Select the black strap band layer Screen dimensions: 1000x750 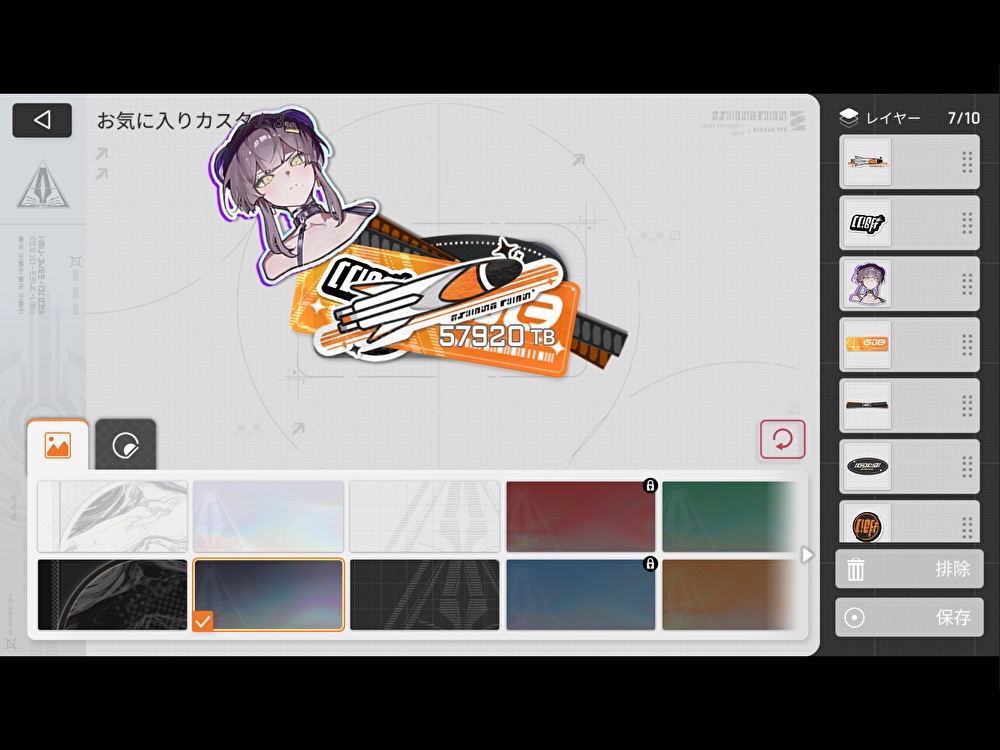866,406
